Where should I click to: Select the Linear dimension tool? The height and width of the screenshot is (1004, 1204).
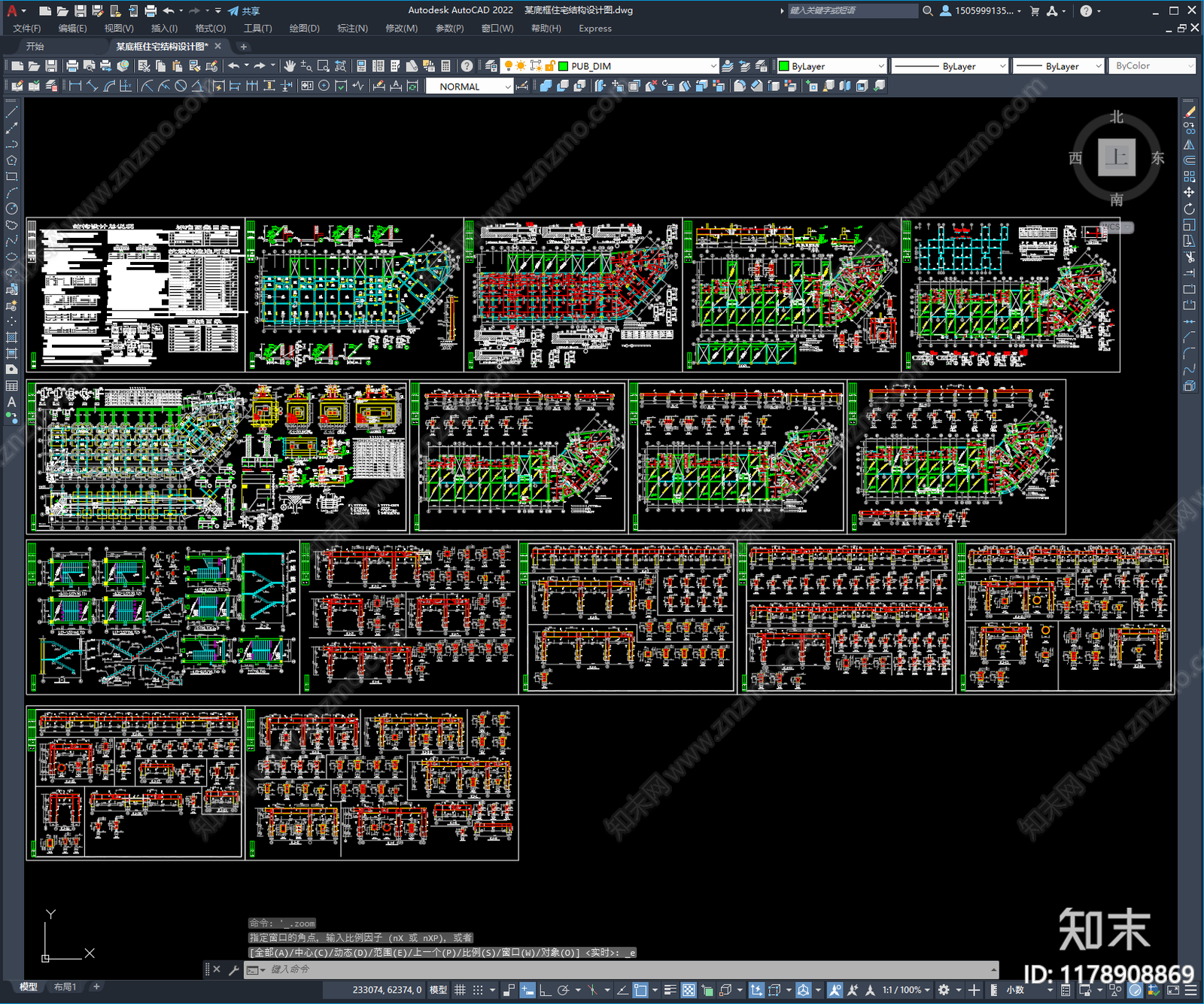click(x=75, y=86)
